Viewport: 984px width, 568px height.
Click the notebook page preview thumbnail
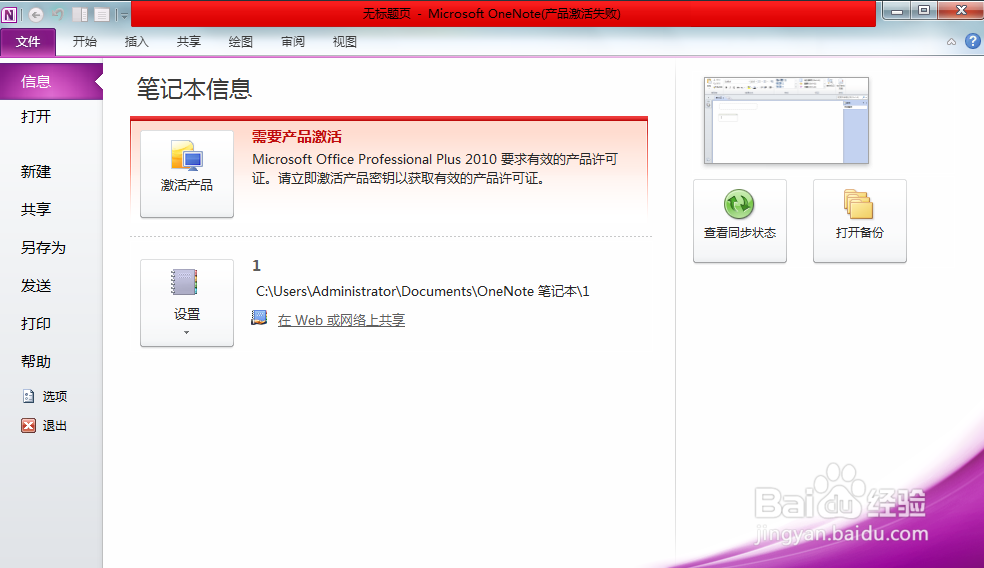pyautogui.click(x=786, y=121)
